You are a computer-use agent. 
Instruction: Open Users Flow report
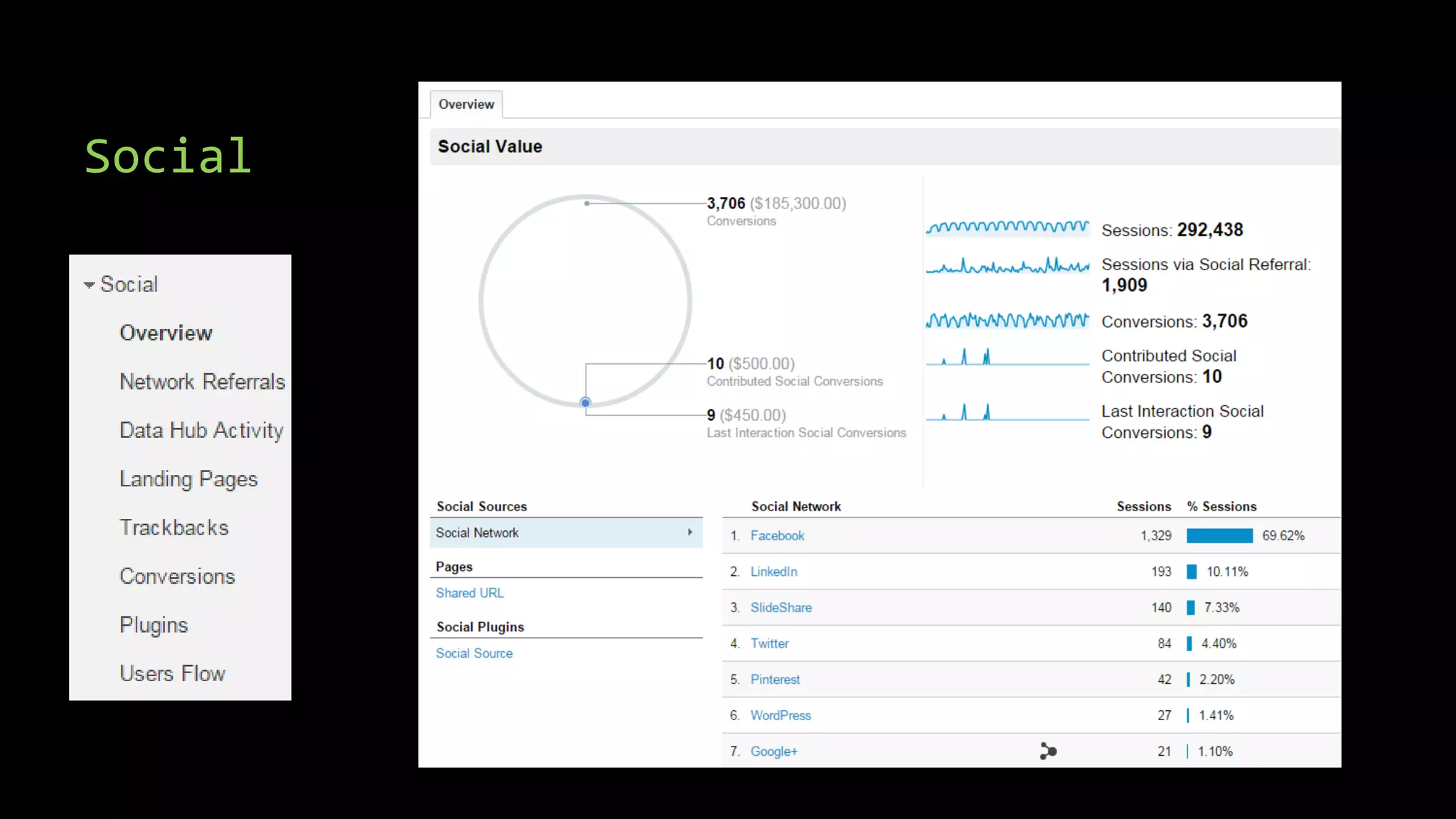coord(172,673)
